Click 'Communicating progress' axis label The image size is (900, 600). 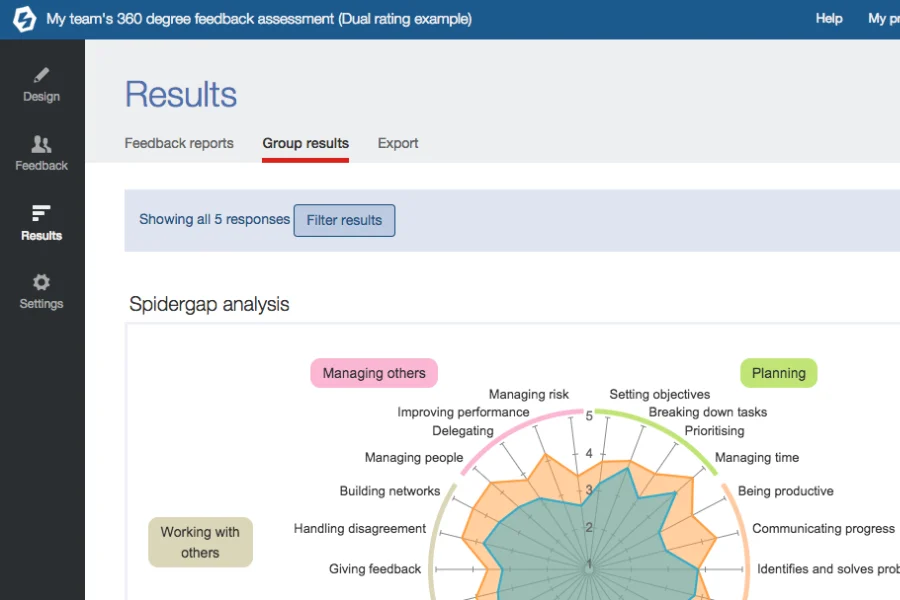(x=824, y=528)
